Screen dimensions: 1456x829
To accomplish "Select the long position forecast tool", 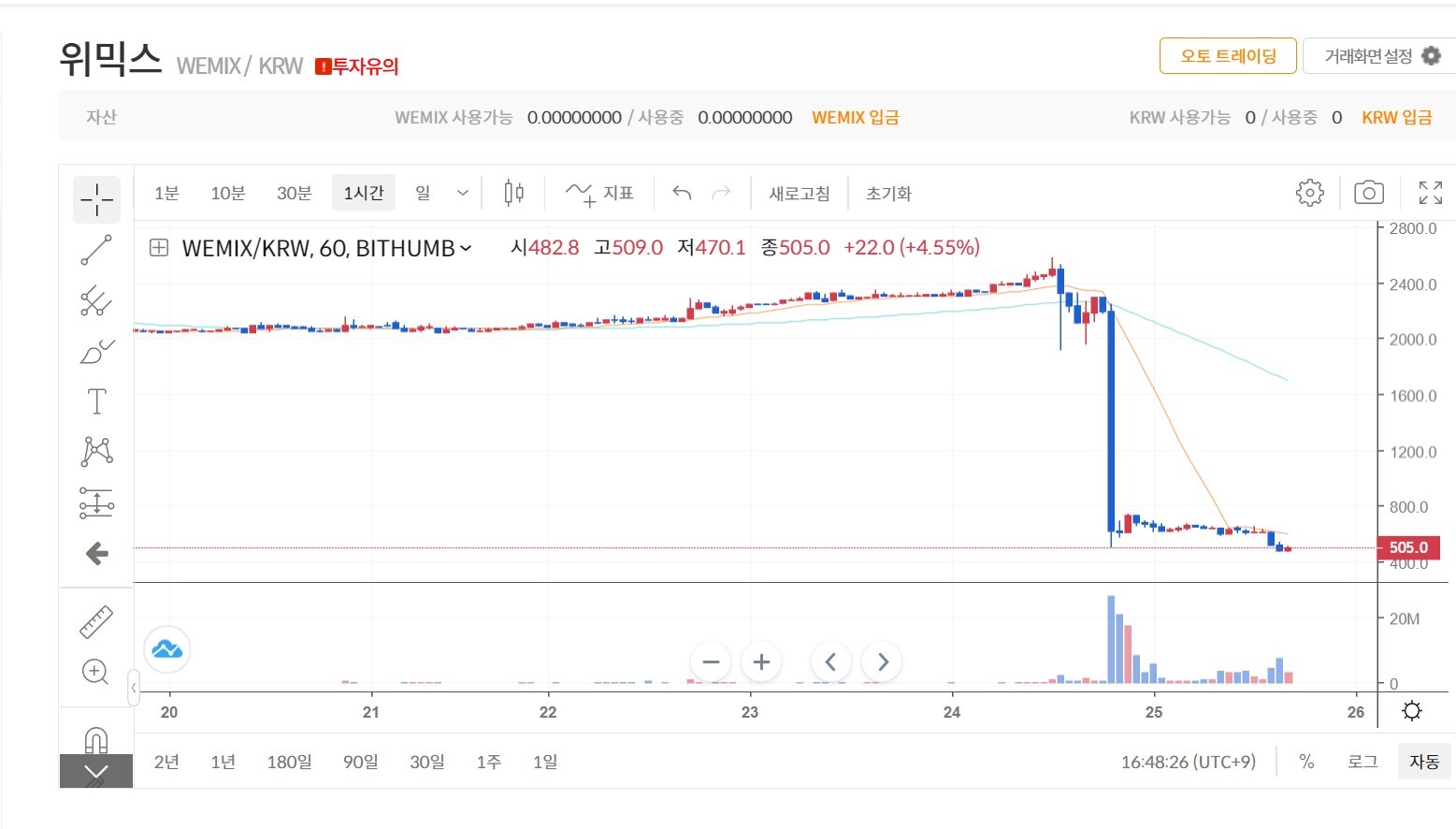I will click(96, 502).
